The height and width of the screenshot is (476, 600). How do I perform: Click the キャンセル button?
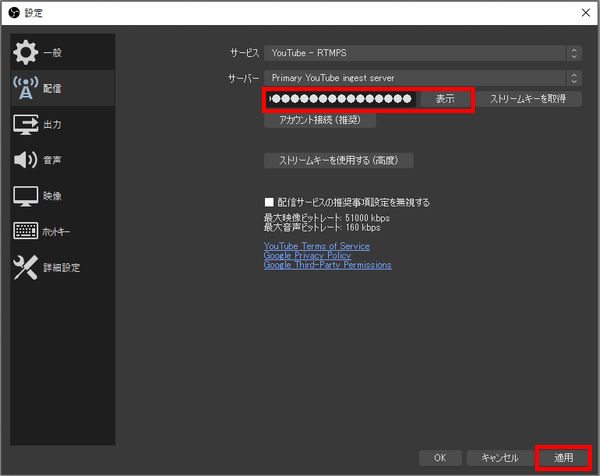[499, 458]
